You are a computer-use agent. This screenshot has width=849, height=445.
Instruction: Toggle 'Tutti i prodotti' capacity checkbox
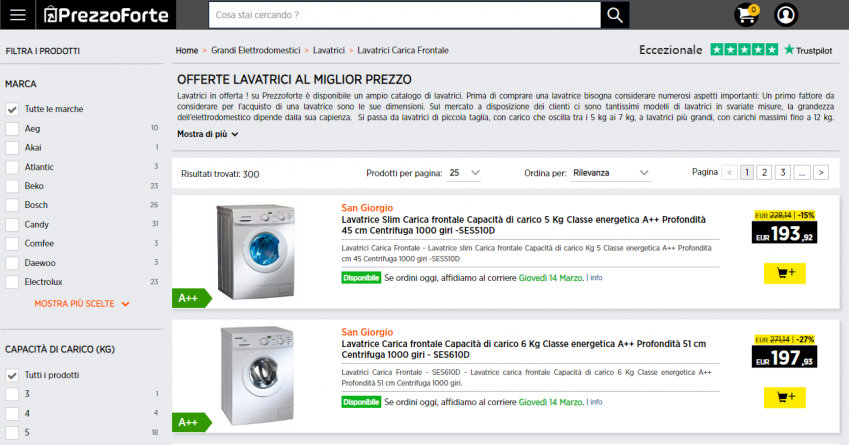pyautogui.click(x=12, y=375)
